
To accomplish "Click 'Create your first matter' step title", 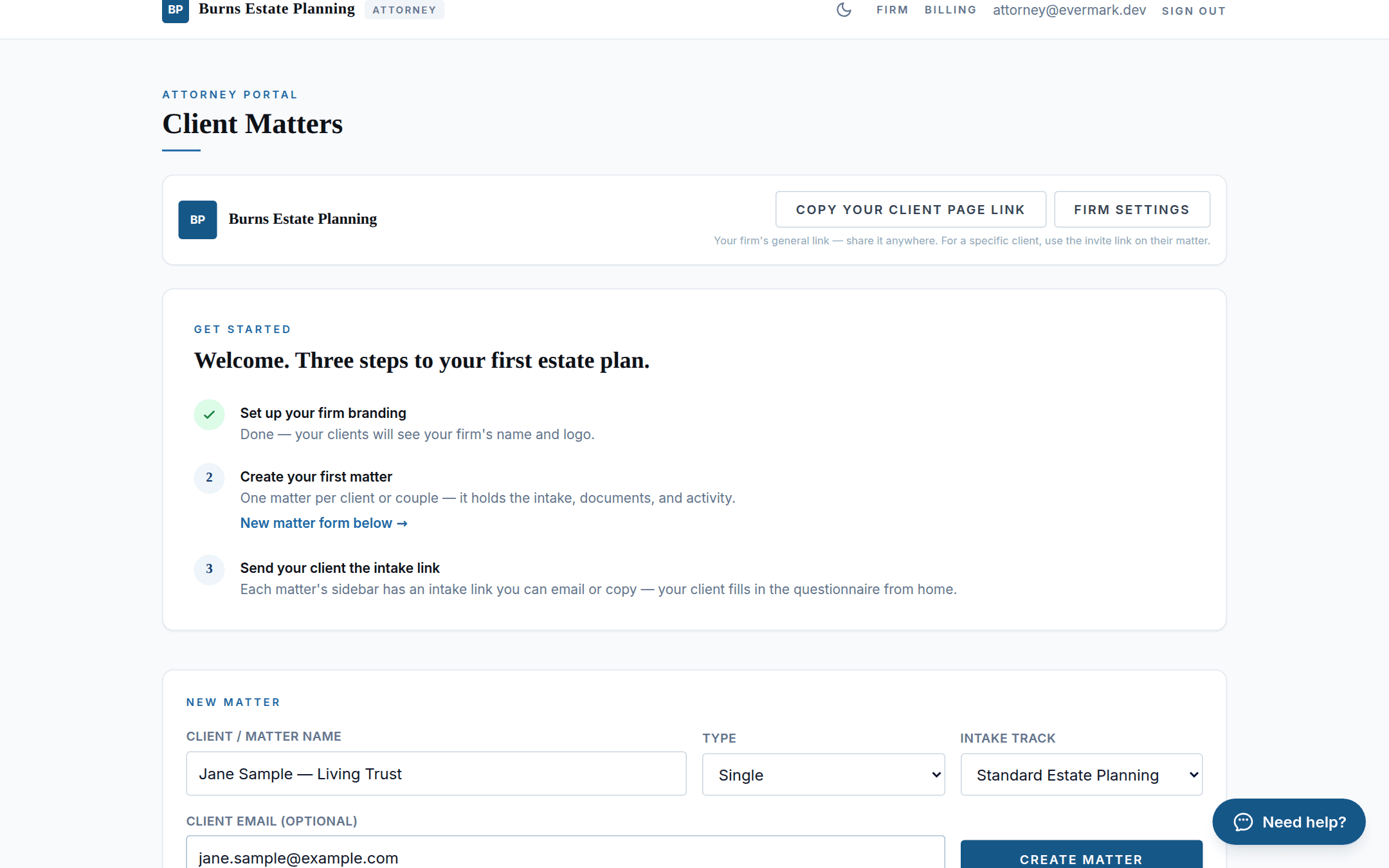I will point(316,477).
